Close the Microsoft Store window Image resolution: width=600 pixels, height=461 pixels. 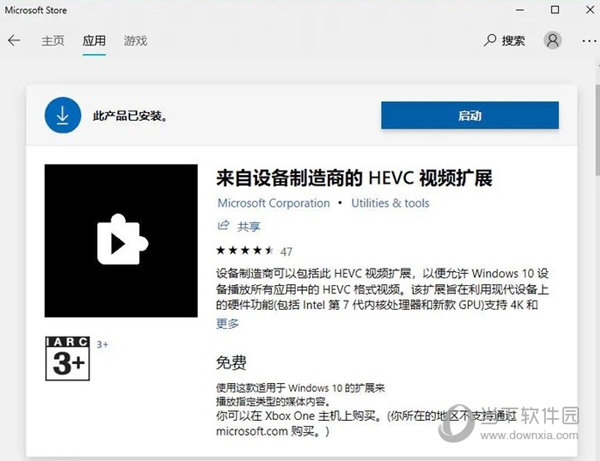(590, 10)
